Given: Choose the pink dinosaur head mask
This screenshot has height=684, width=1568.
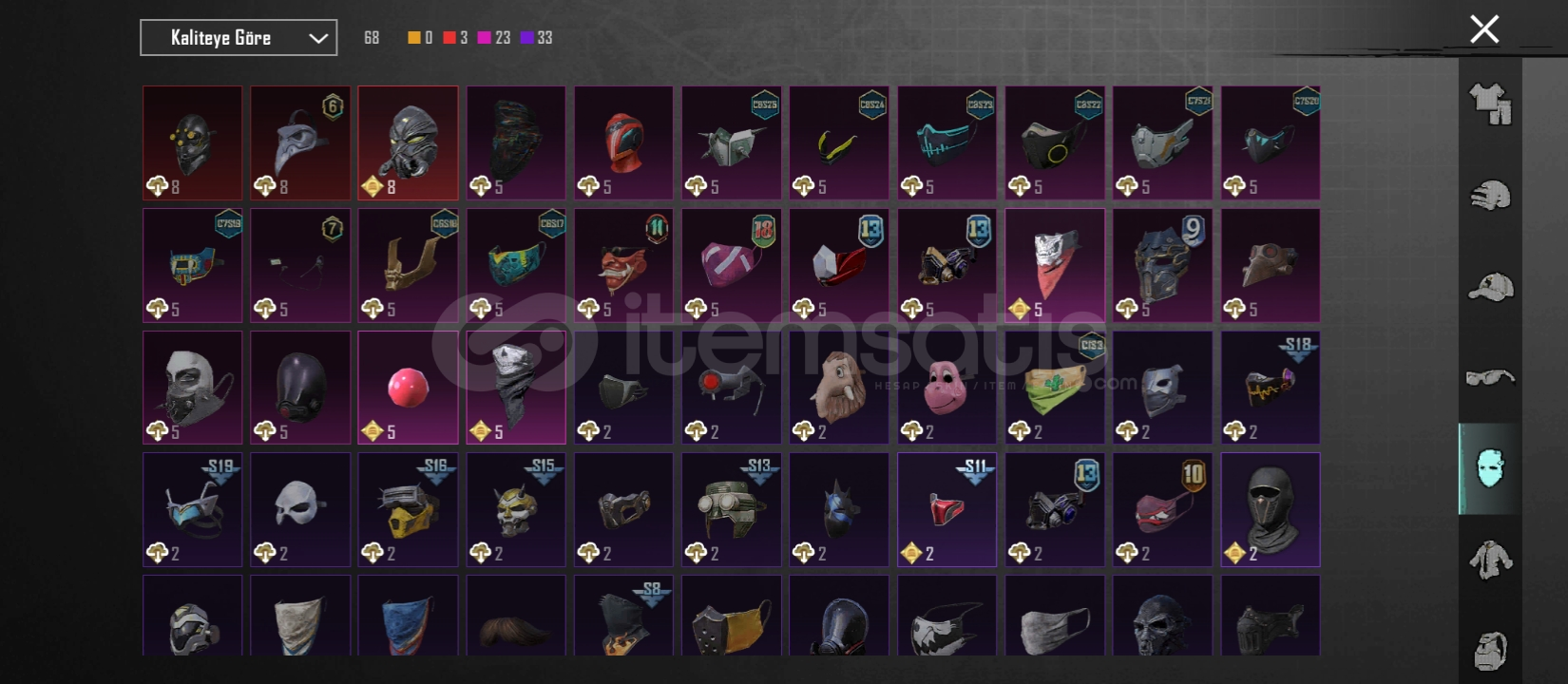Looking at the screenshot, I should (947, 387).
